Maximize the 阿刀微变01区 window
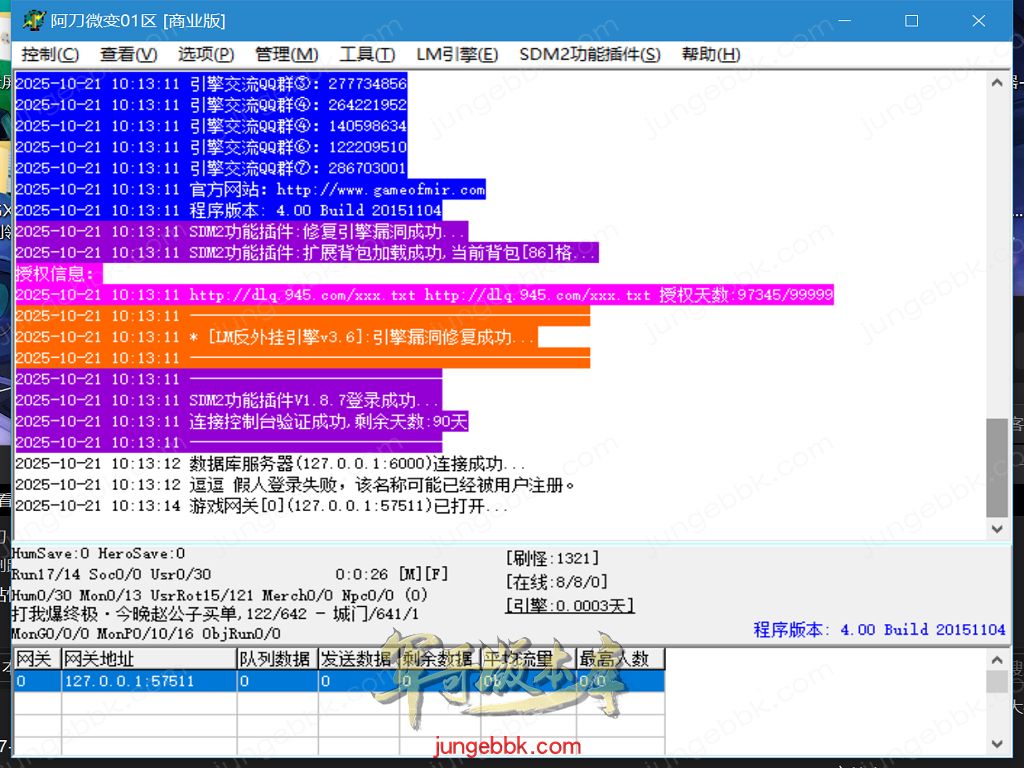 (911, 21)
